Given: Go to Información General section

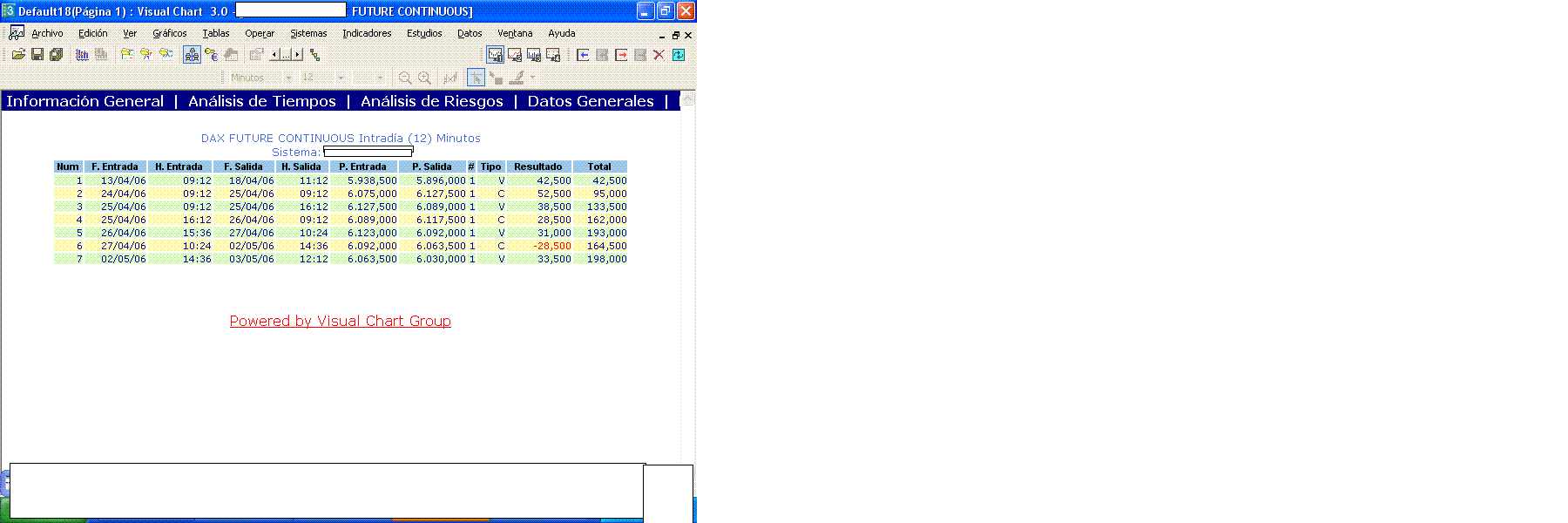Looking at the screenshot, I should 84,101.
